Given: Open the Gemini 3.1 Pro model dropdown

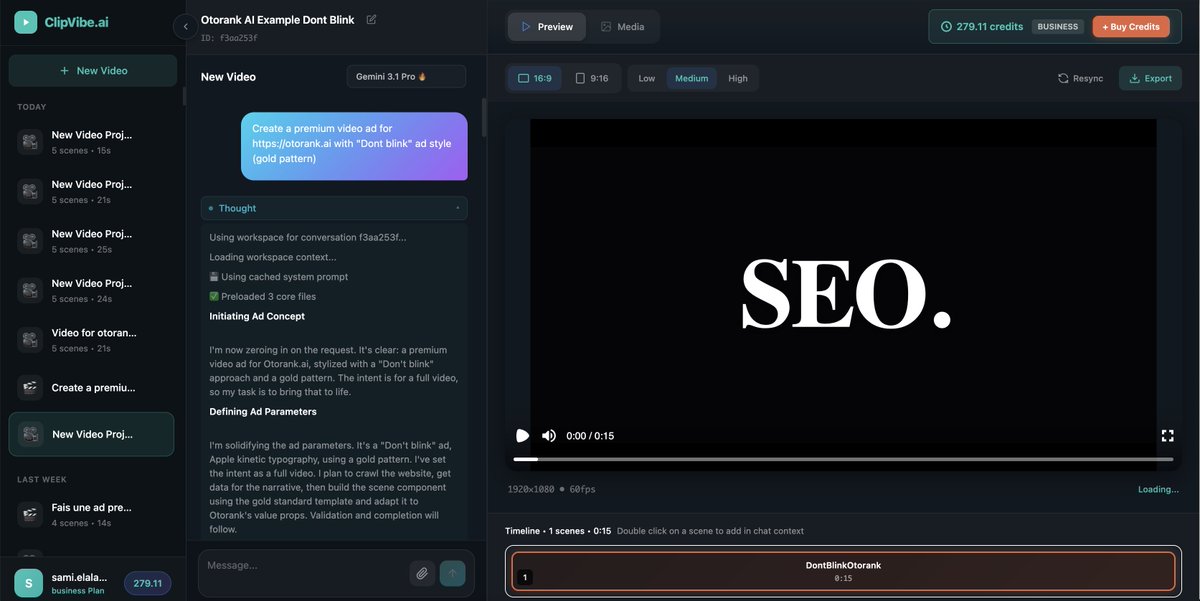Looking at the screenshot, I should [x=406, y=77].
